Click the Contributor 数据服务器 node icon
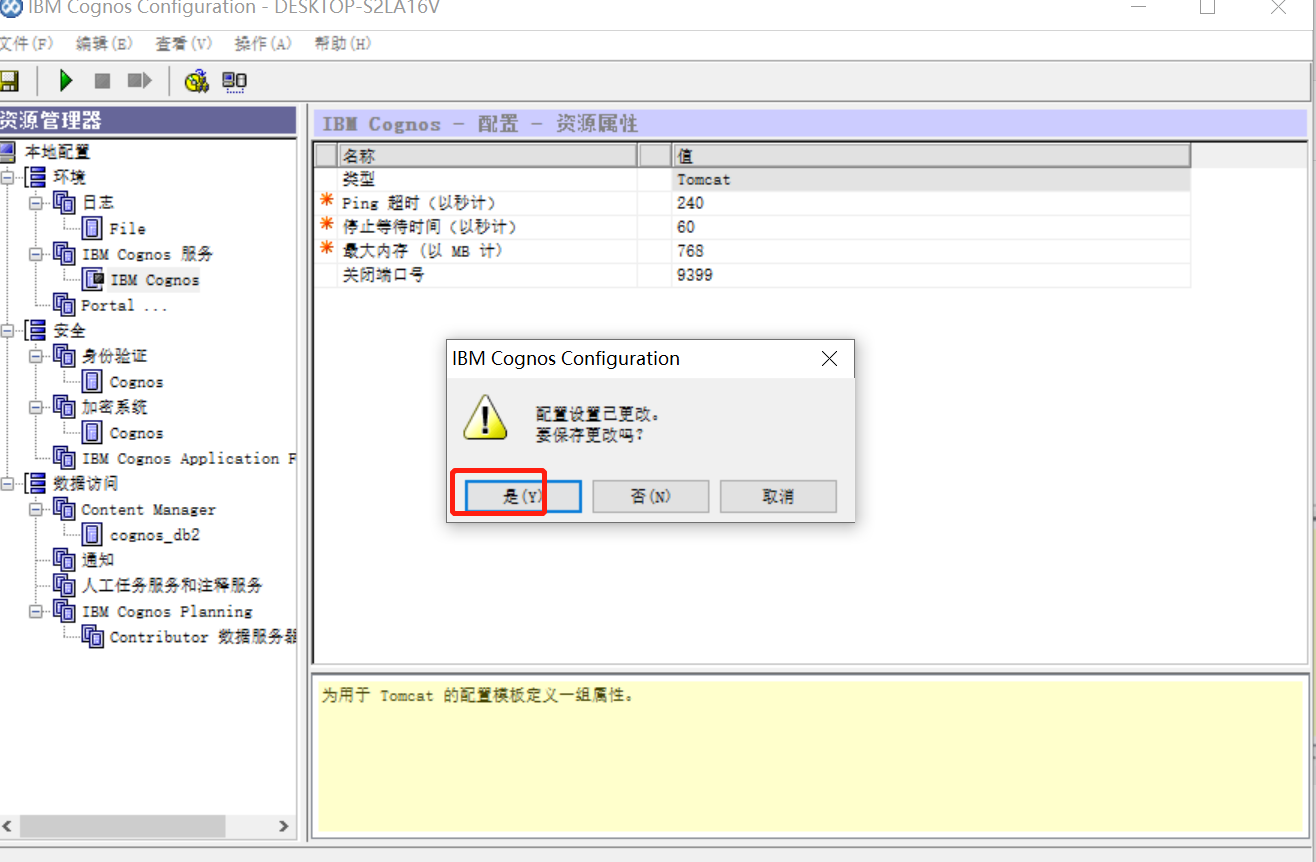The width and height of the screenshot is (1316, 862). (x=93, y=637)
